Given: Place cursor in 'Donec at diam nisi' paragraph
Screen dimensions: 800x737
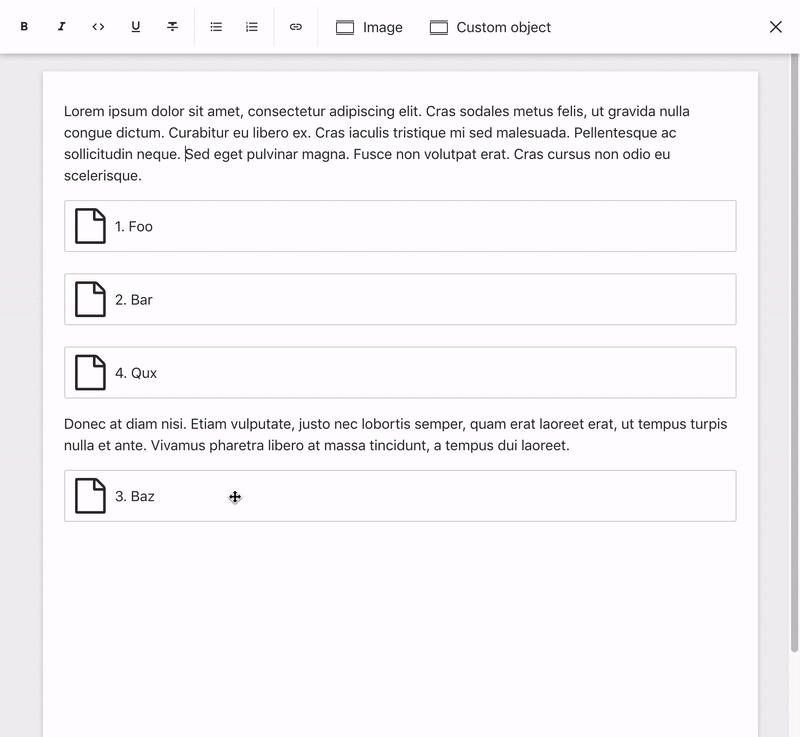Looking at the screenshot, I should click(395, 435).
